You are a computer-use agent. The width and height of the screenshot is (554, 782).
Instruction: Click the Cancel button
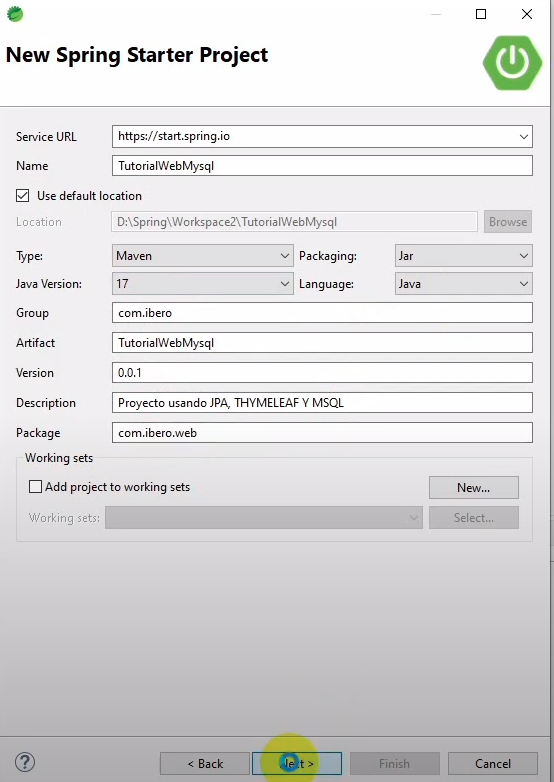click(x=493, y=764)
